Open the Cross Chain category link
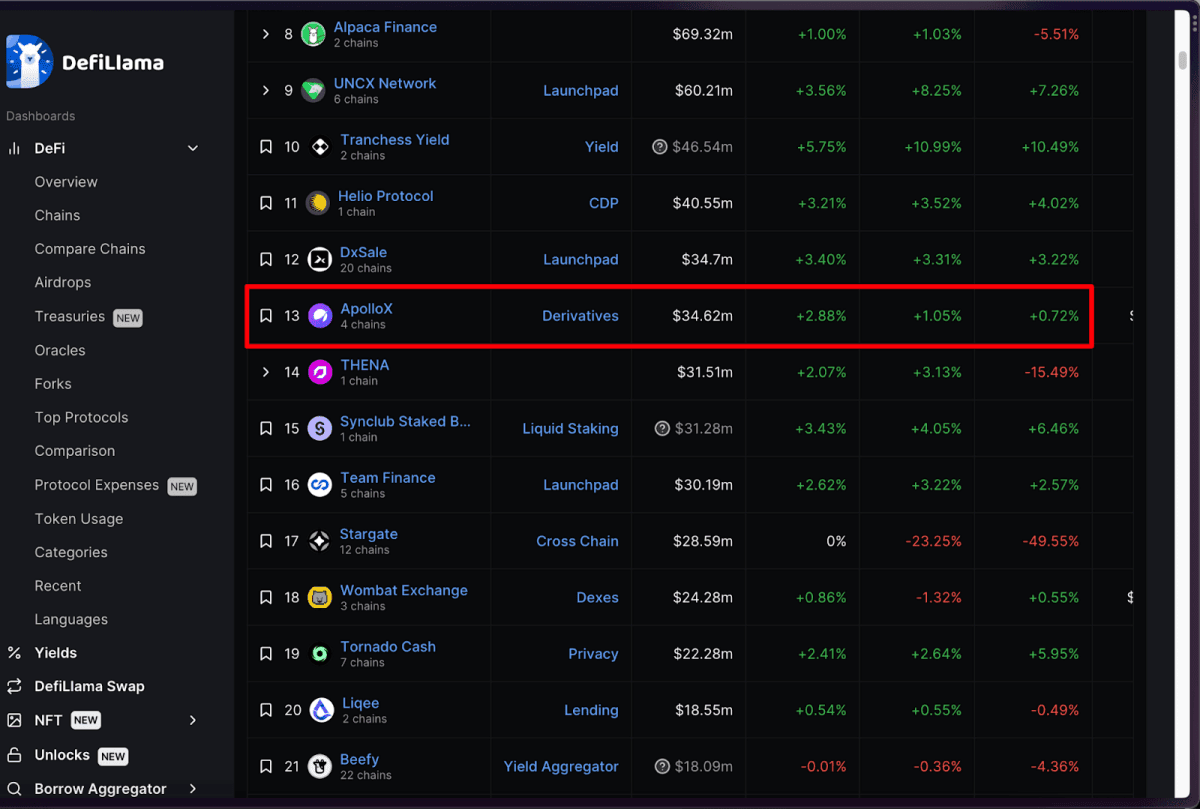1200x809 pixels. coord(578,541)
